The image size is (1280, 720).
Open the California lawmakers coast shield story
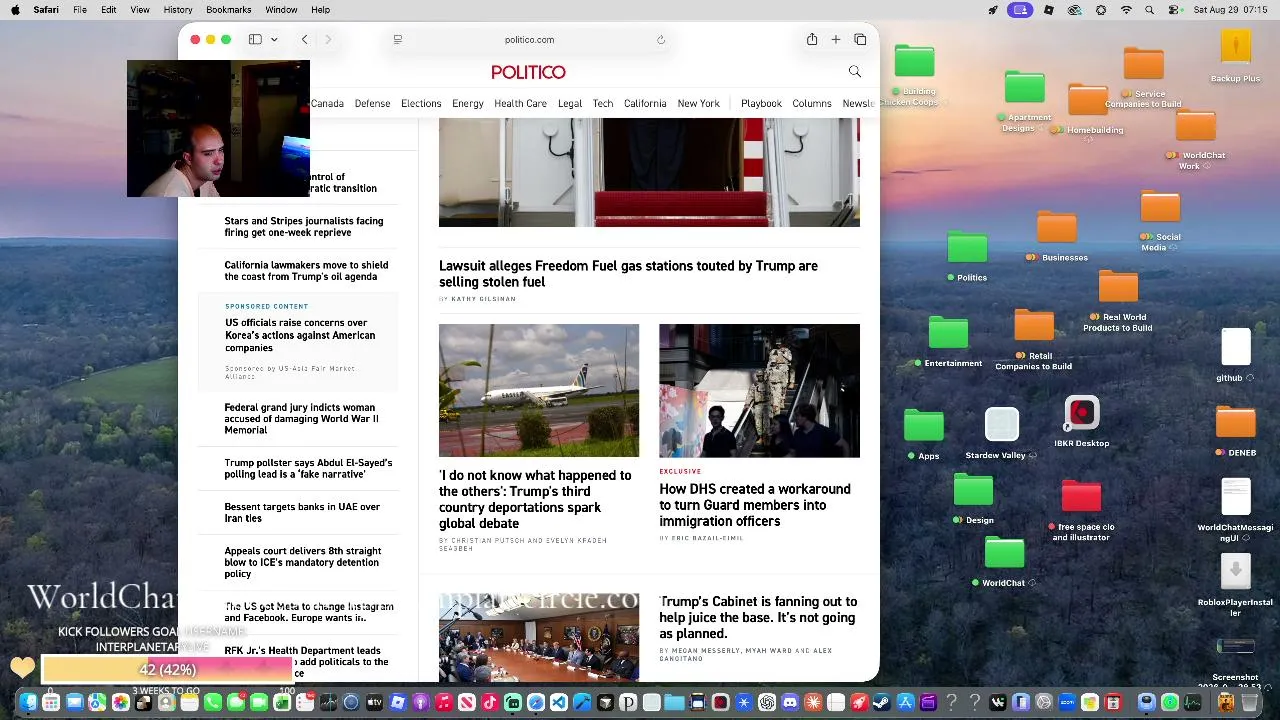[306, 271]
